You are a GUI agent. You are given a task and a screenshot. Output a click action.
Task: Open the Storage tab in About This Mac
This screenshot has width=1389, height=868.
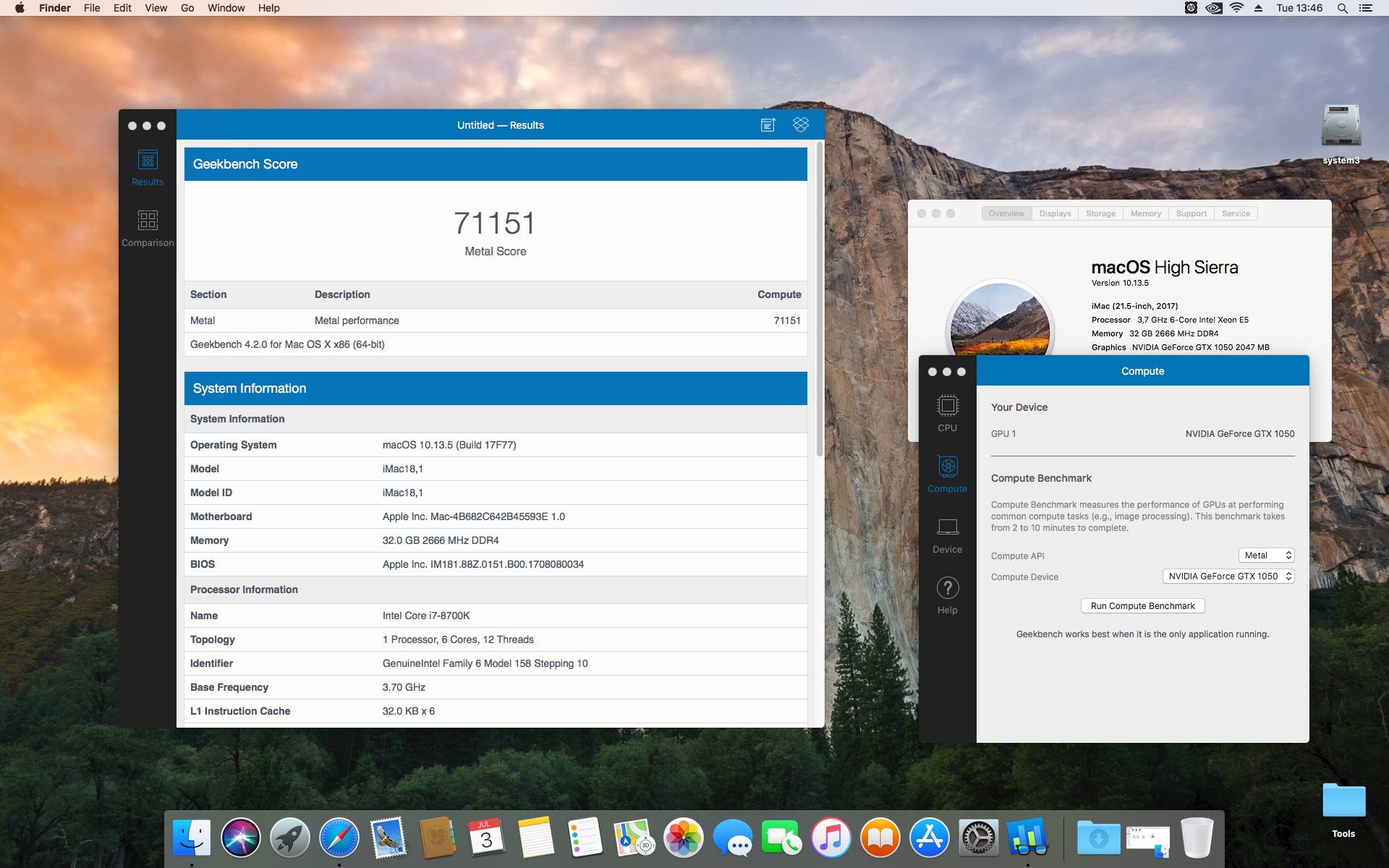1100,213
